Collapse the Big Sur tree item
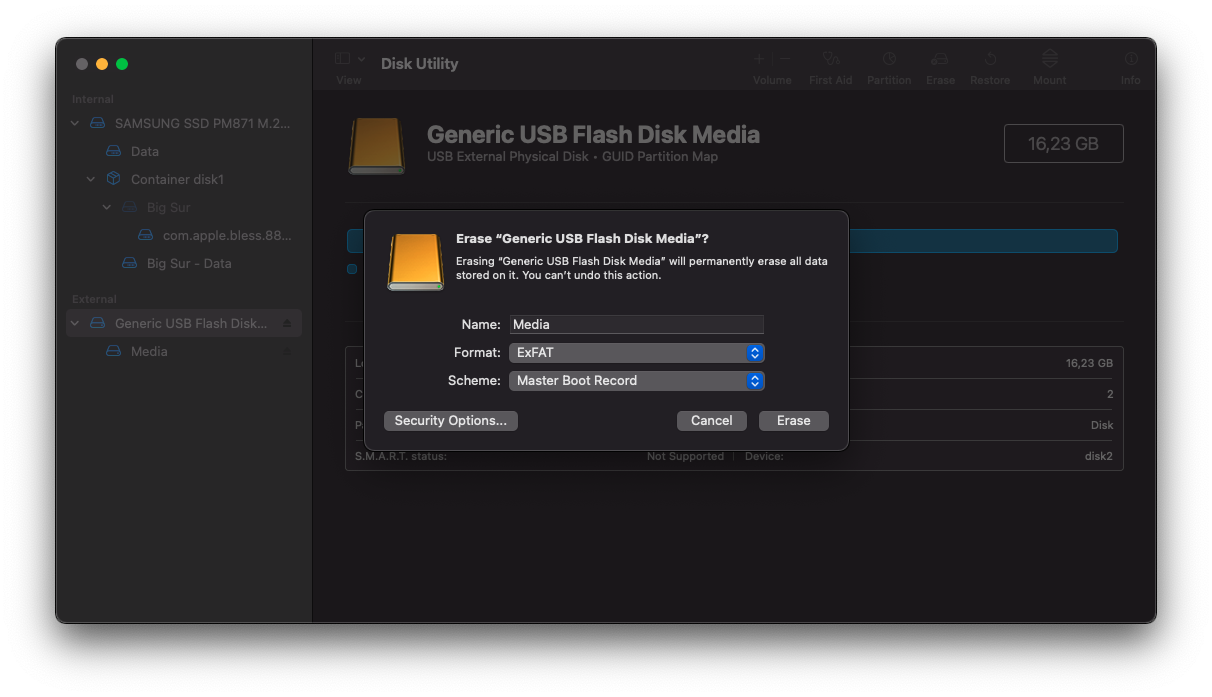Image resolution: width=1212 pixels, height=697 pixels. pos(106,207)
